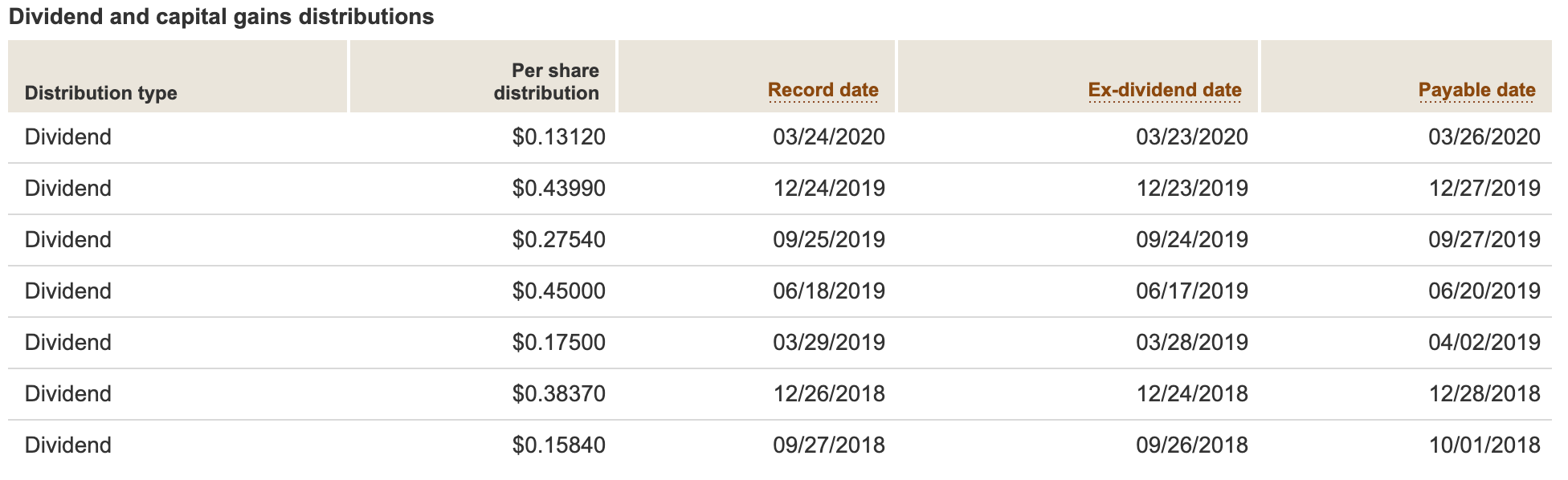Viewport: 1568px width, 480px height.
Task: Select payable date 10/01/2018
Action: tap(1484, 445)
